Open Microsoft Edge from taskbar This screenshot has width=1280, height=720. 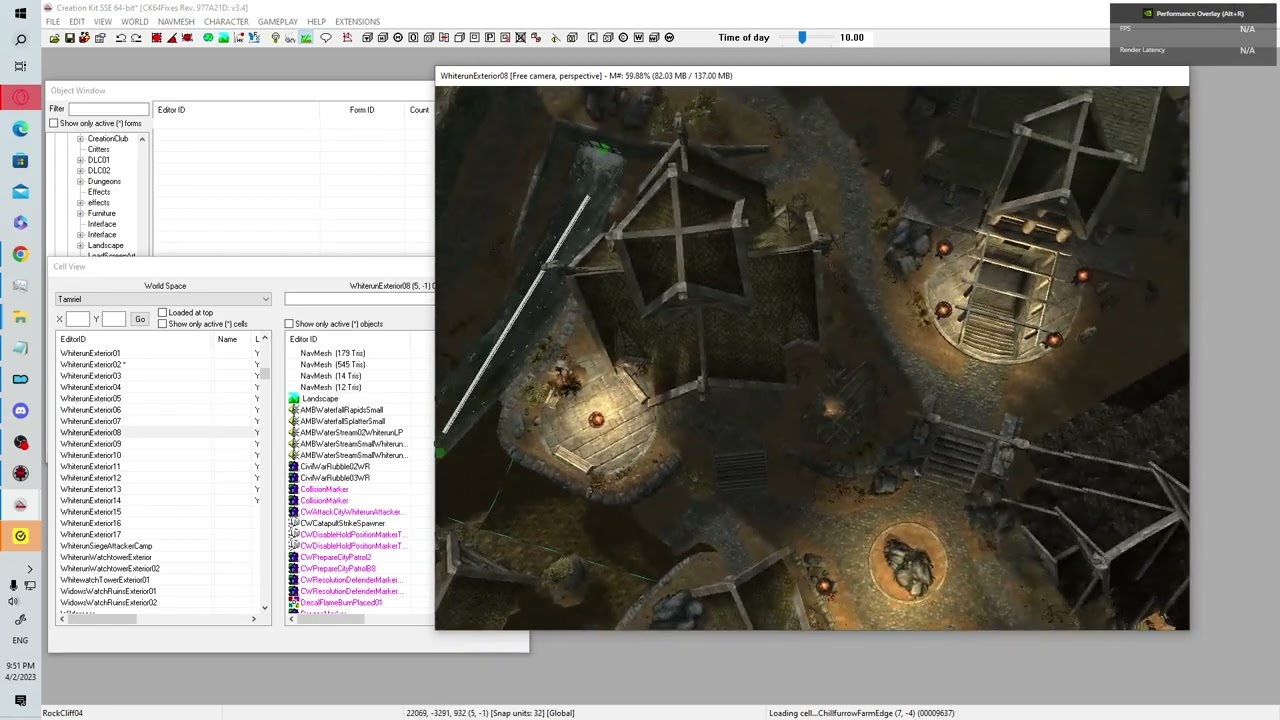[20, 129]
